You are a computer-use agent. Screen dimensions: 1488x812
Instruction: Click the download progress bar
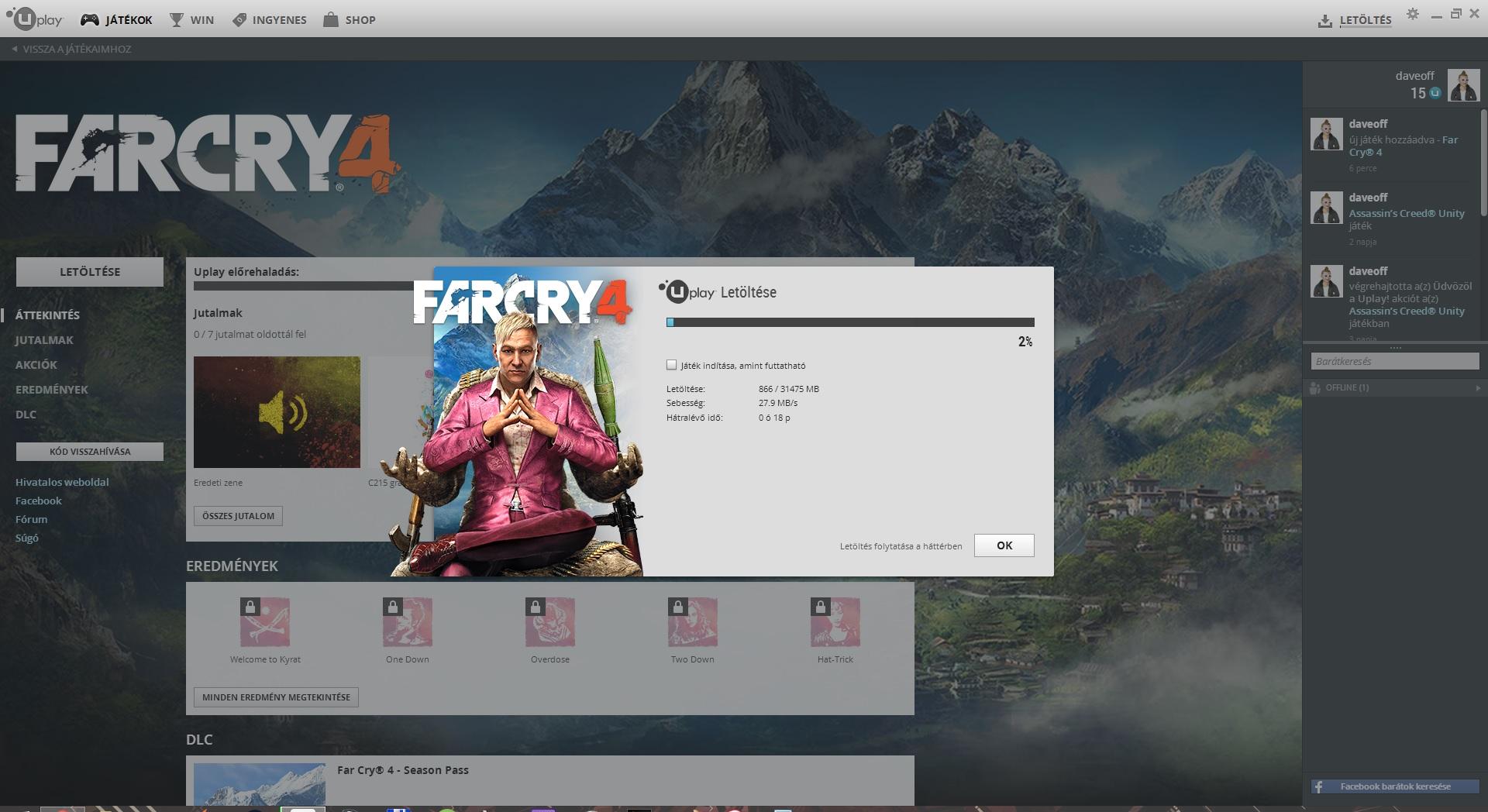(x=850, y=322)
